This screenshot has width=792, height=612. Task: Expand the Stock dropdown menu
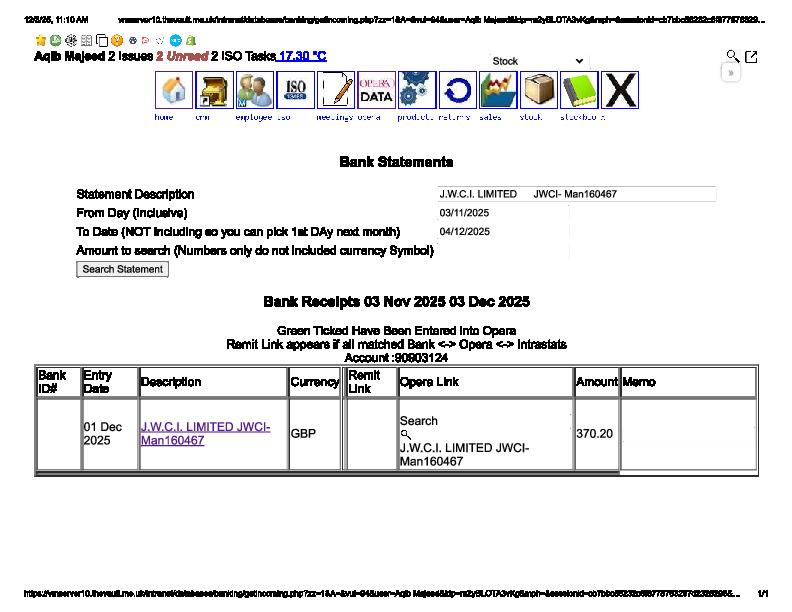click(538, 61)
